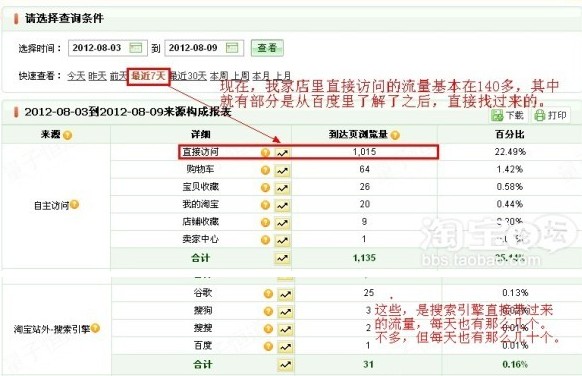Show the help tip for 宝贝收藏
582x376 pixels.
(265, 187)
